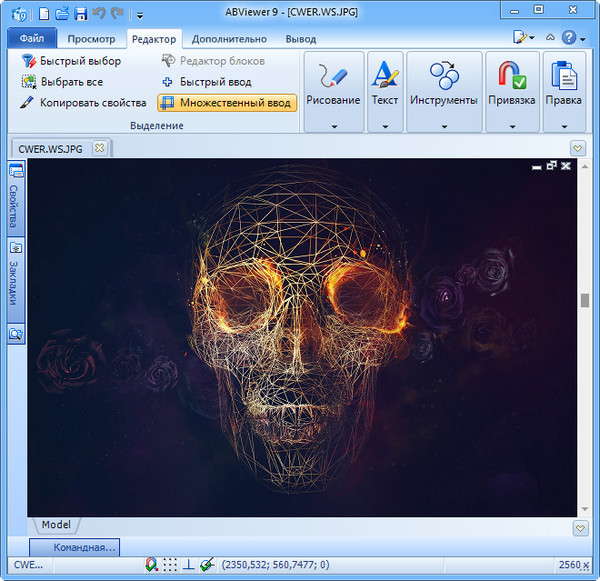Switch to the Просмотр ribbon tab
Image resolution: width=600 pixels, height=581 pixels.
91,39
